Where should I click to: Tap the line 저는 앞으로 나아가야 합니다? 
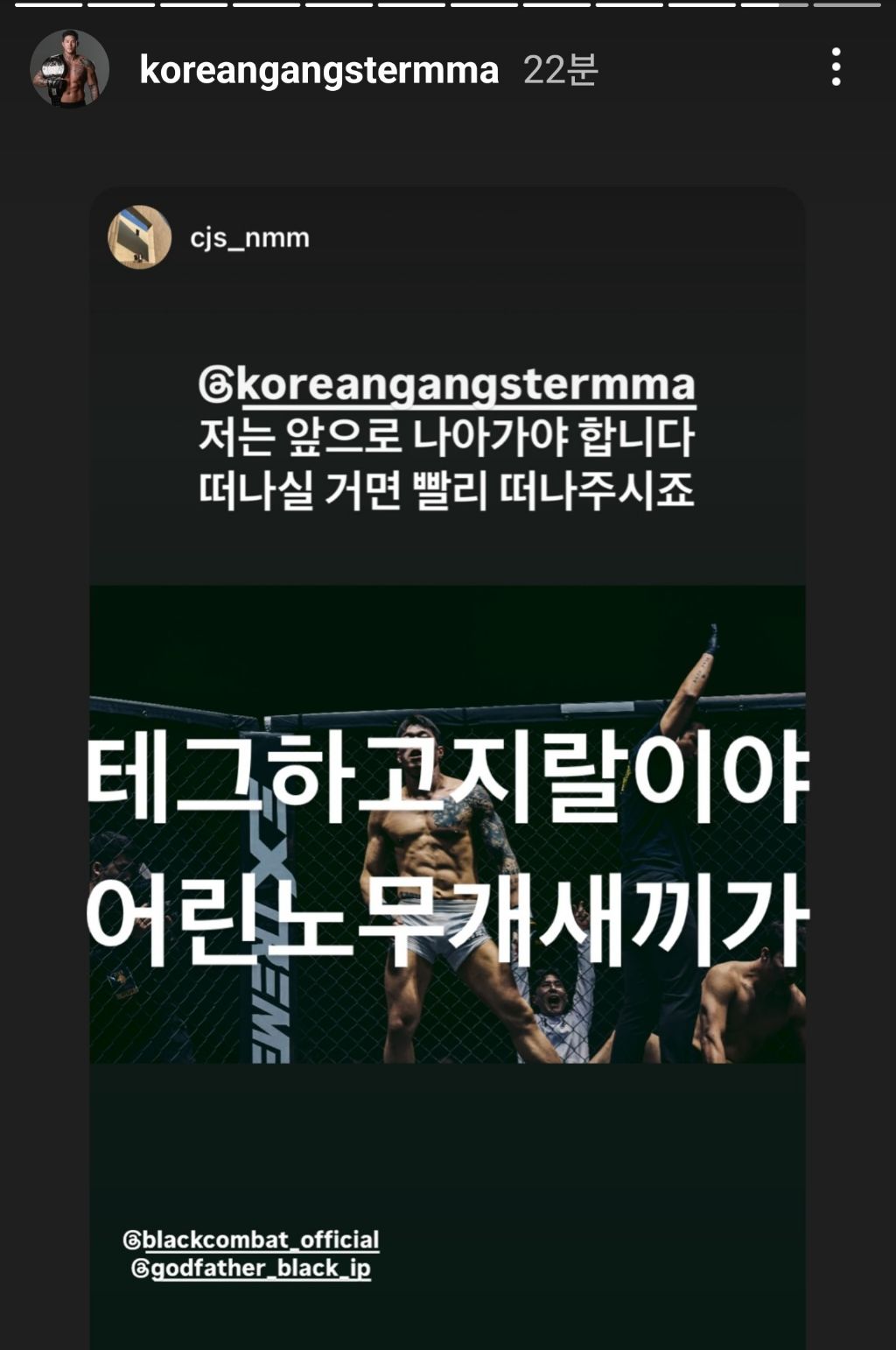pyautogui.click(x=446, y=437)
